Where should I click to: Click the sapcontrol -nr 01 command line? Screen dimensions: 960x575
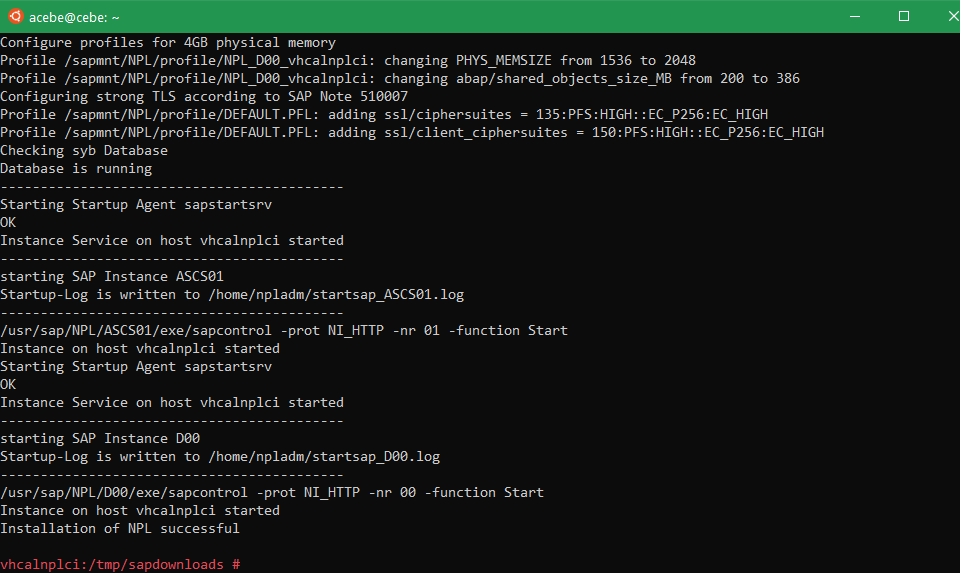click(284, 330)
